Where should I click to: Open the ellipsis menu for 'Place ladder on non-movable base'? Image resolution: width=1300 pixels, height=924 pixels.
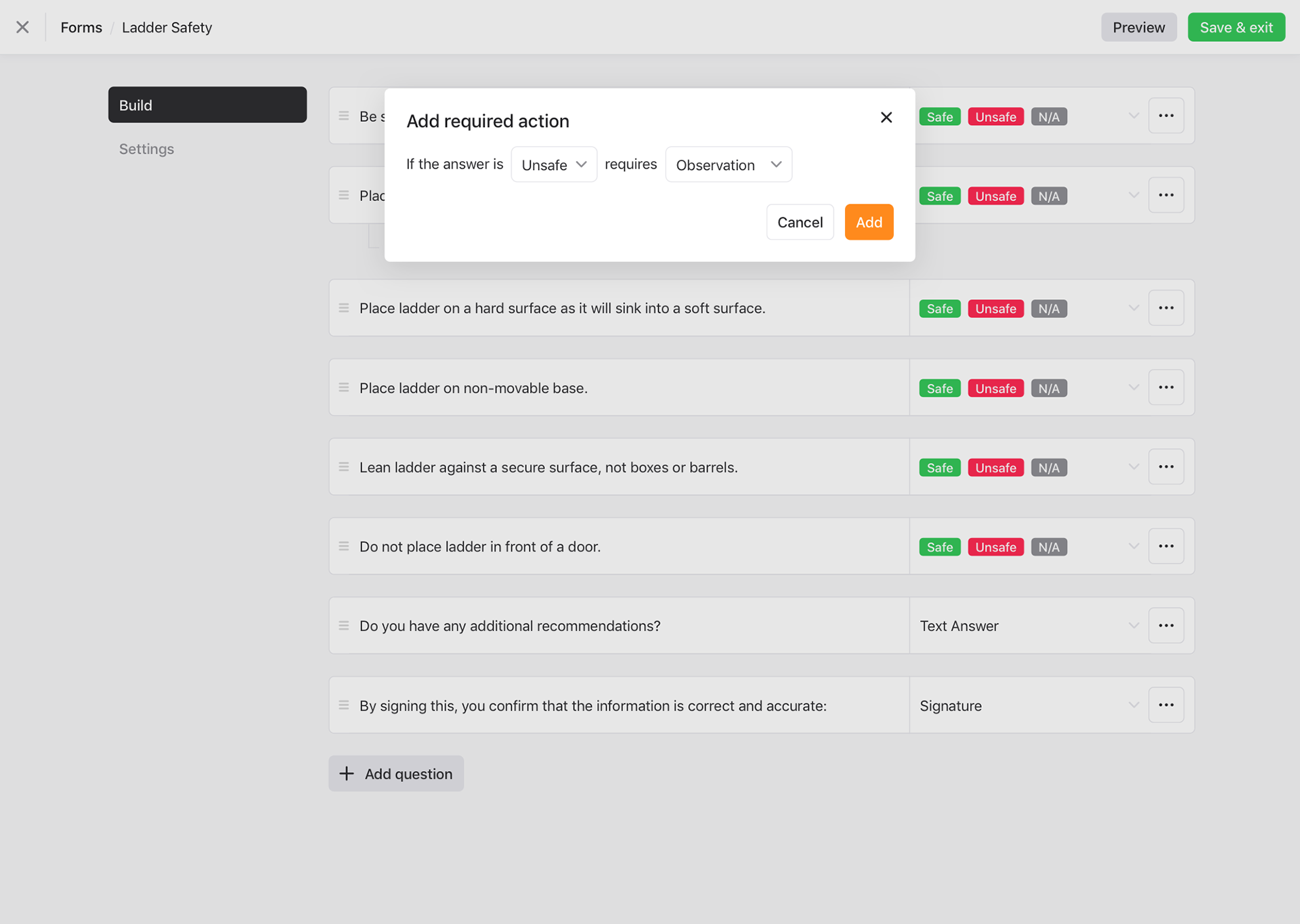pyautogui.click(x=1166, y=387)
